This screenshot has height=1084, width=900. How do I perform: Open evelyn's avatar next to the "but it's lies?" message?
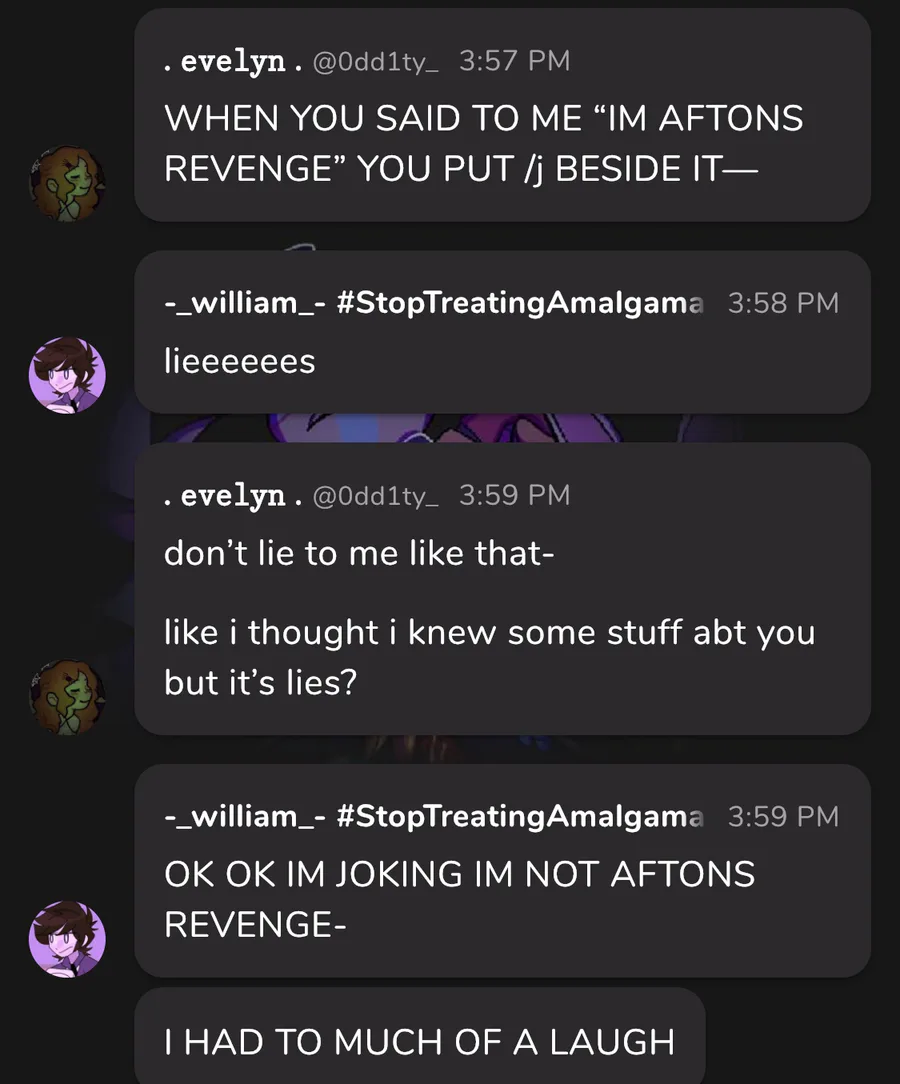tap(67, 697)
